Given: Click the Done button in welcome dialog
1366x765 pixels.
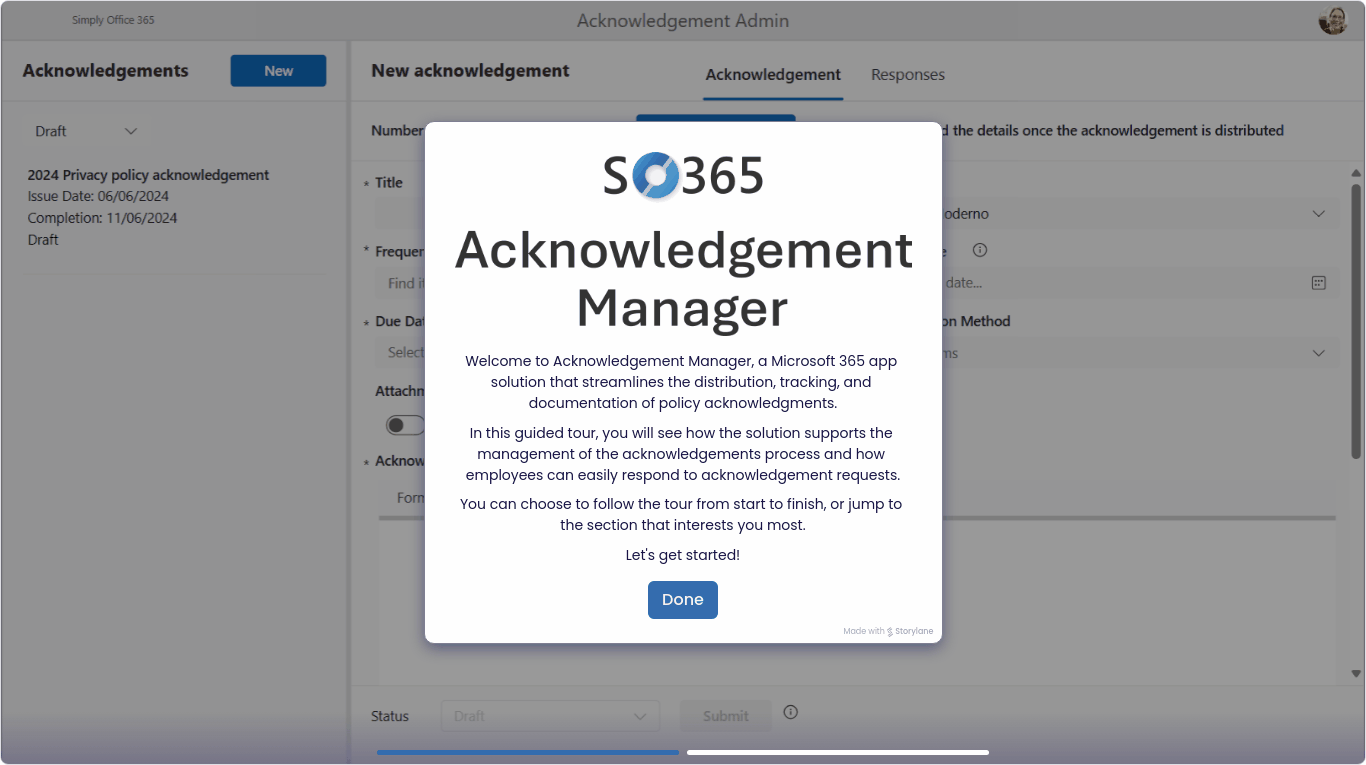Looking at the screenshot, I should pos(683,600).
